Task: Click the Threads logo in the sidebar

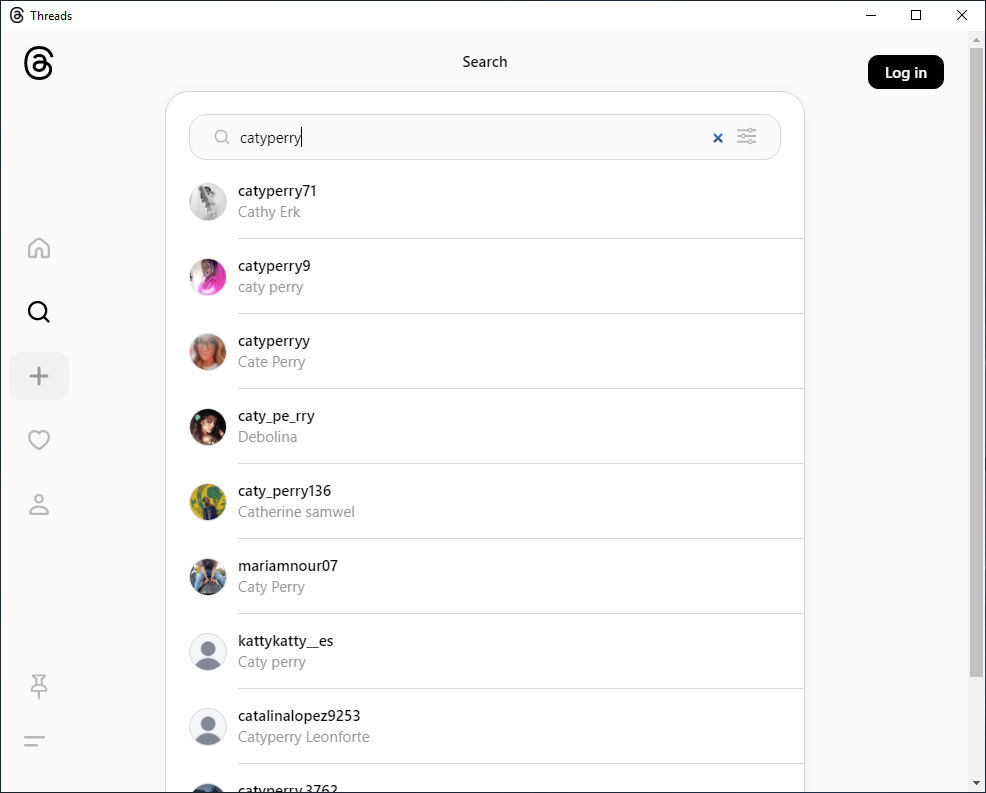Action: [38, 64]
